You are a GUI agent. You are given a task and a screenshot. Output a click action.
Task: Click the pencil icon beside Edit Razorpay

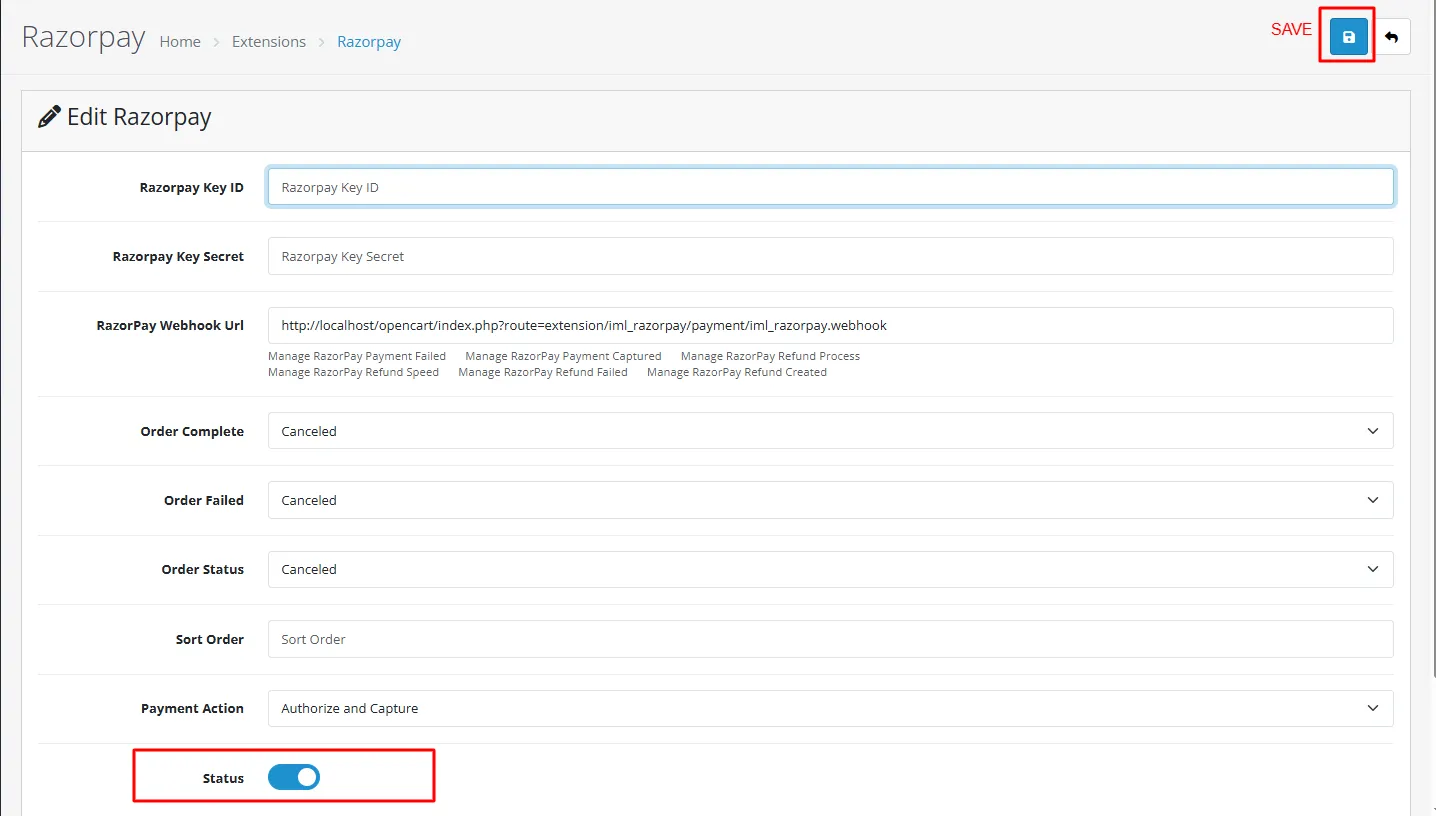click(x=49, y=117)
